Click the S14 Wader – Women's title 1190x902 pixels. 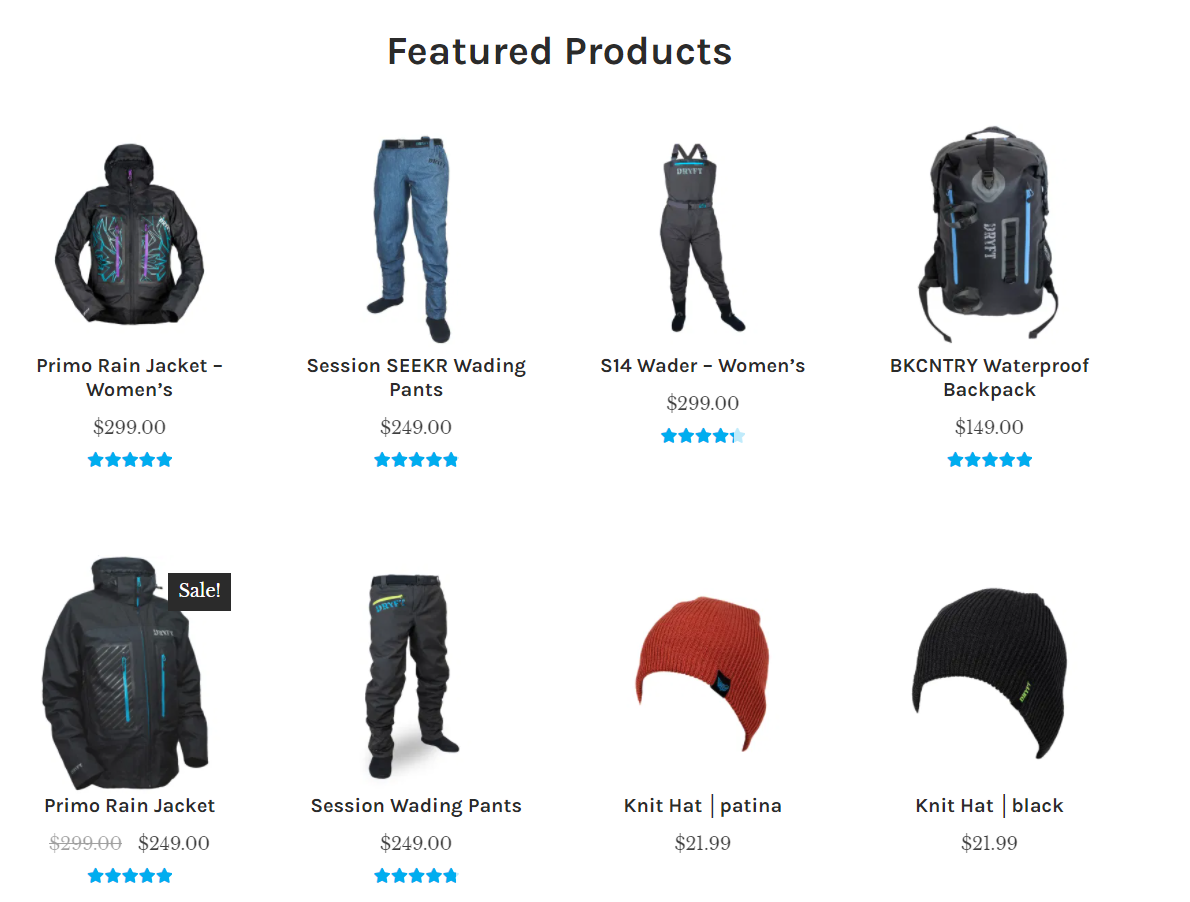pyautogui.click(x=702, y=366)
